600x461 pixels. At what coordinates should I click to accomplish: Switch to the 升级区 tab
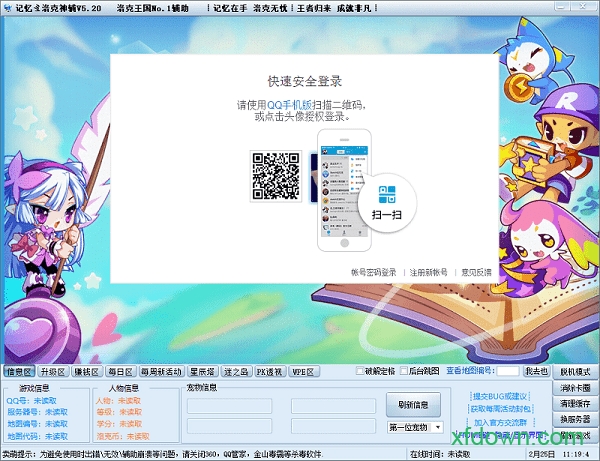point(52,371)
